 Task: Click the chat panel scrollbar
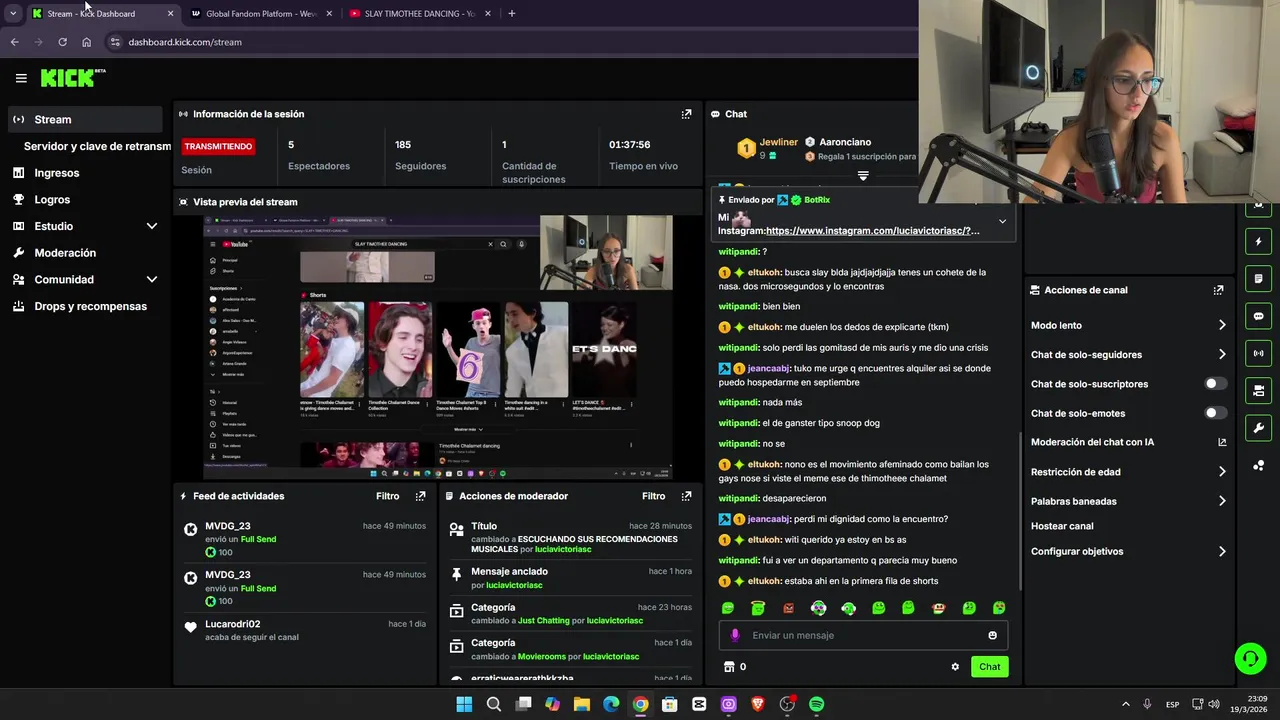[1020, 510]
